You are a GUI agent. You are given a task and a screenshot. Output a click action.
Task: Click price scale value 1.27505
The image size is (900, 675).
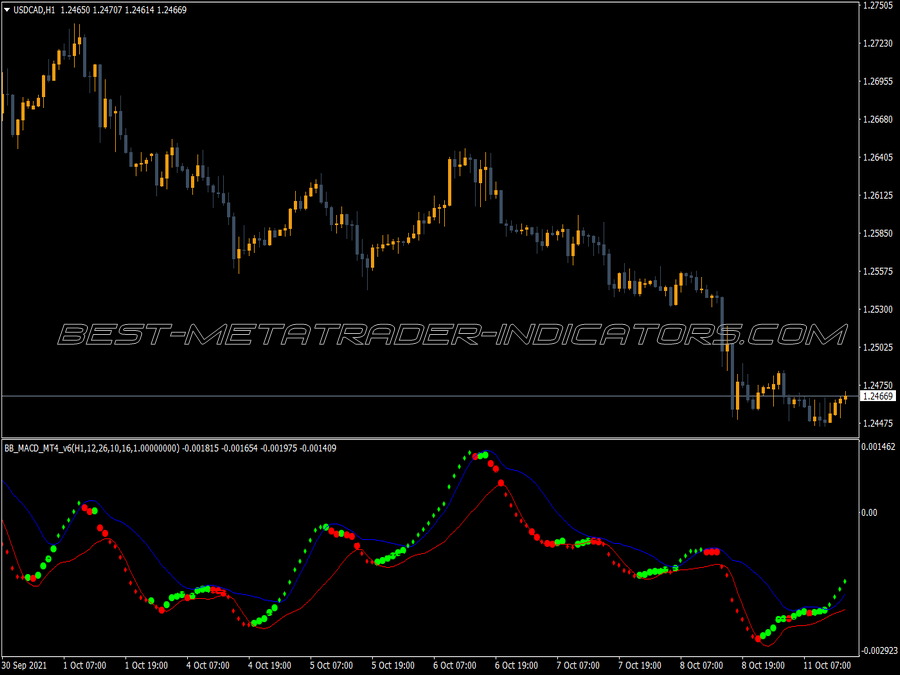click(878, 5)
